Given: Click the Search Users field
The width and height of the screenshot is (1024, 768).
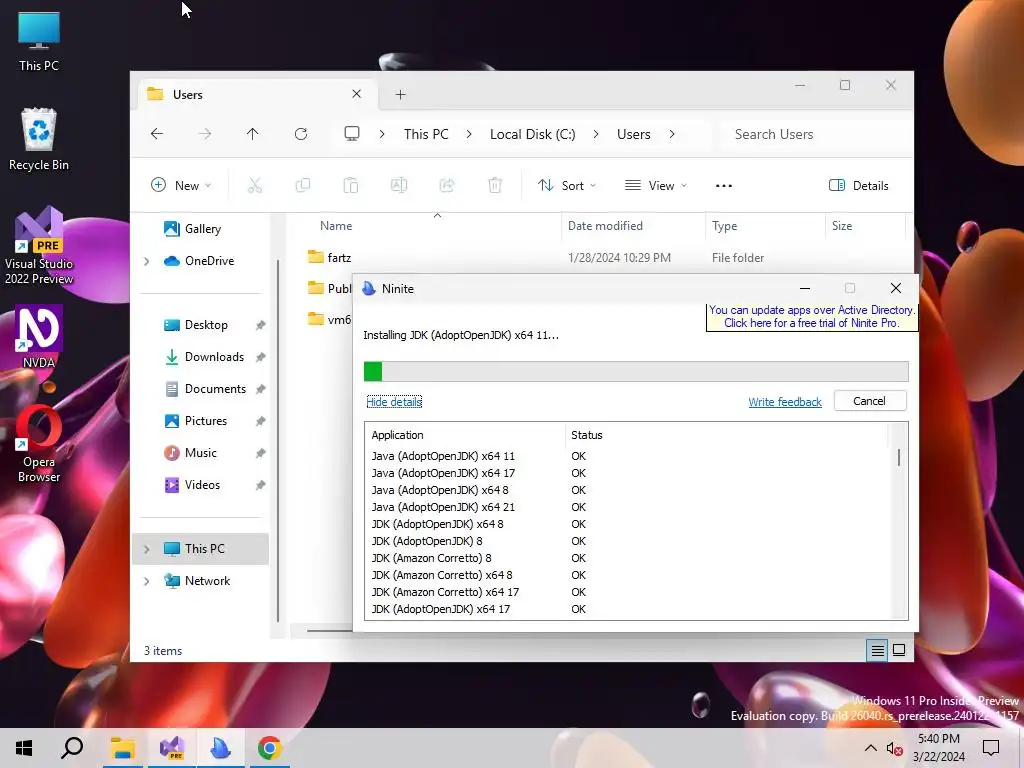Looking at the screenshot, I should pos(816,134).
